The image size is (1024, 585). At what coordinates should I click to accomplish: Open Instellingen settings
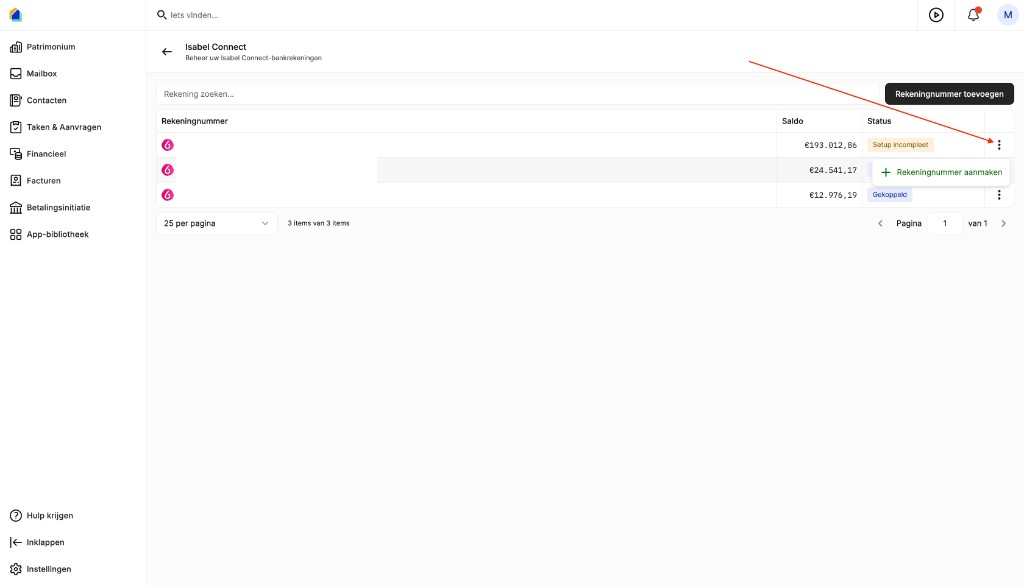49,569
